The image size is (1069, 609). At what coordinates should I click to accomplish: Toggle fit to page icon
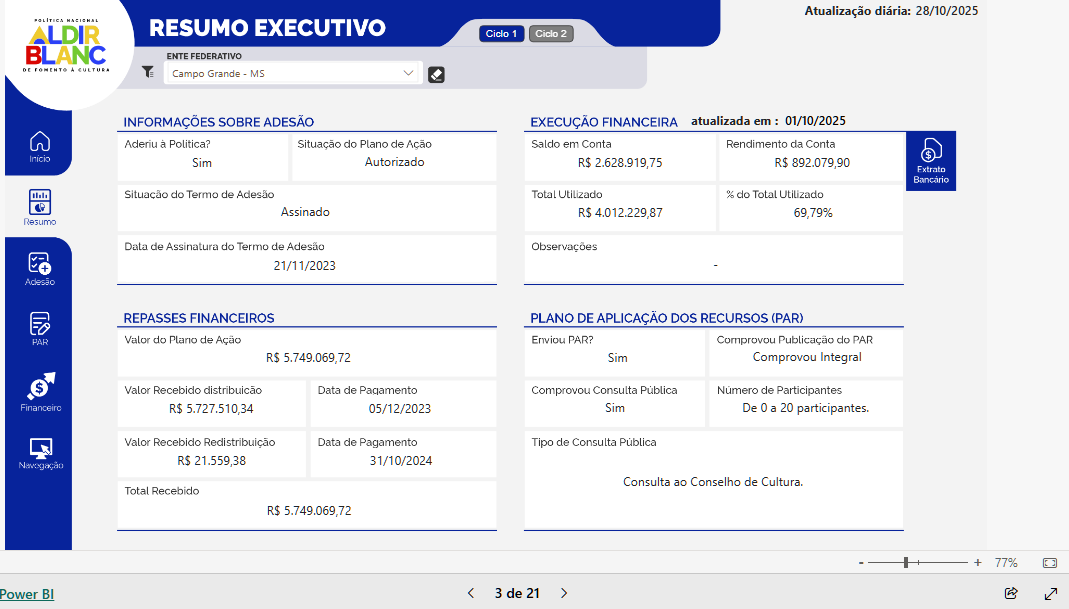(1049, 563)
